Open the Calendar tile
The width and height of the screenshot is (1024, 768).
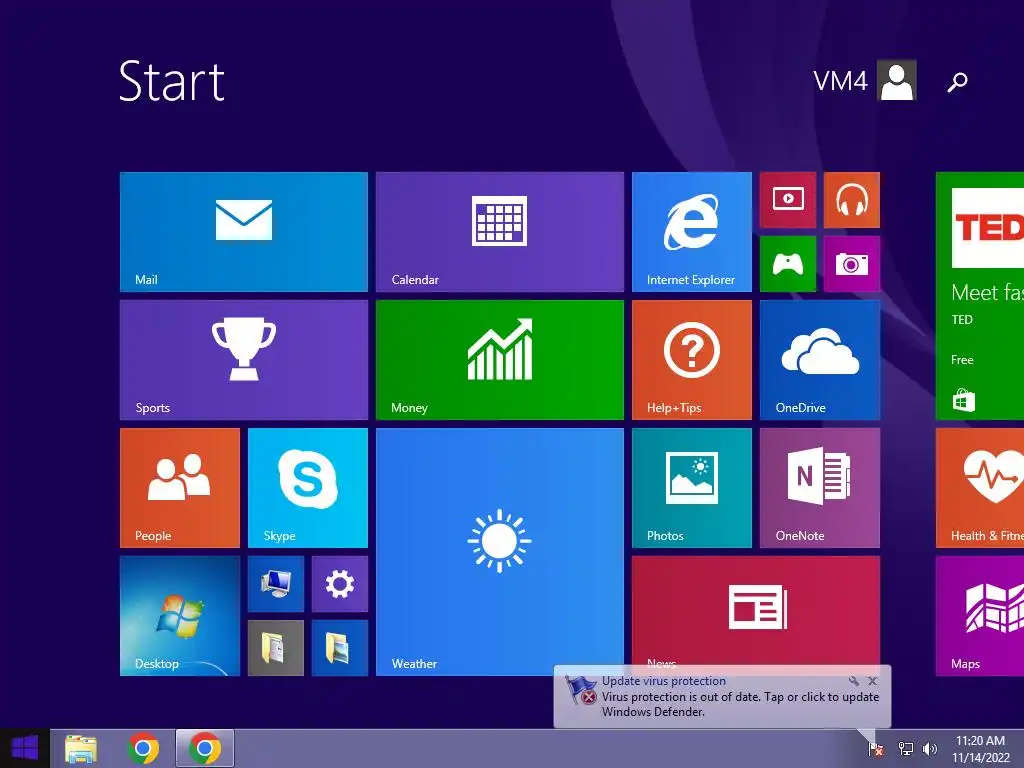(500, 232)
